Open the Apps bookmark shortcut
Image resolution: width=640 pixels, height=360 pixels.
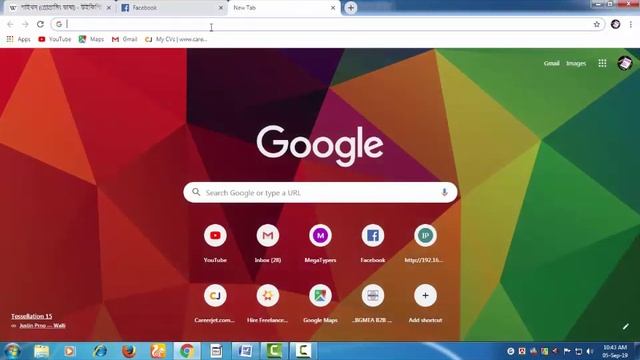[x=18, y=39]
